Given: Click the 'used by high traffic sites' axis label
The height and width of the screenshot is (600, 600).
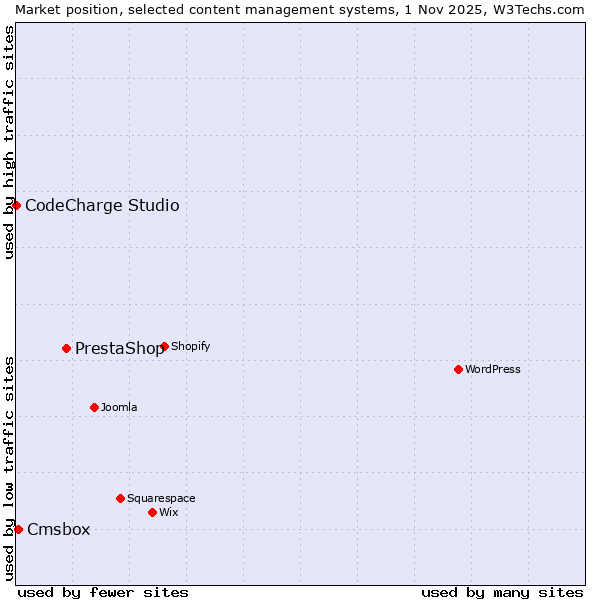Looking at the screenshot, I should click(x=9, y=142).
